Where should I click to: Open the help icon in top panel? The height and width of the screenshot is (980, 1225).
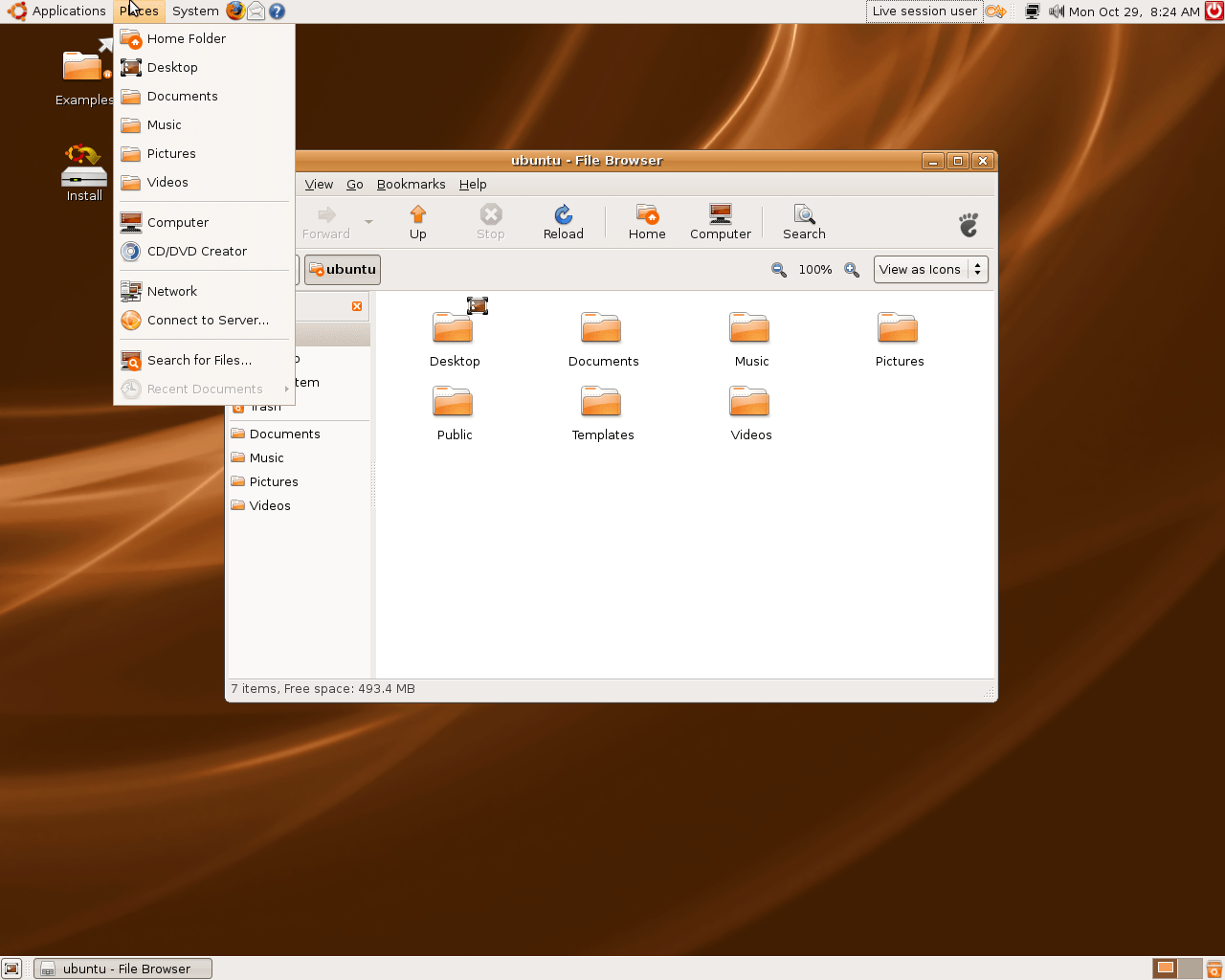pos(277,11)
